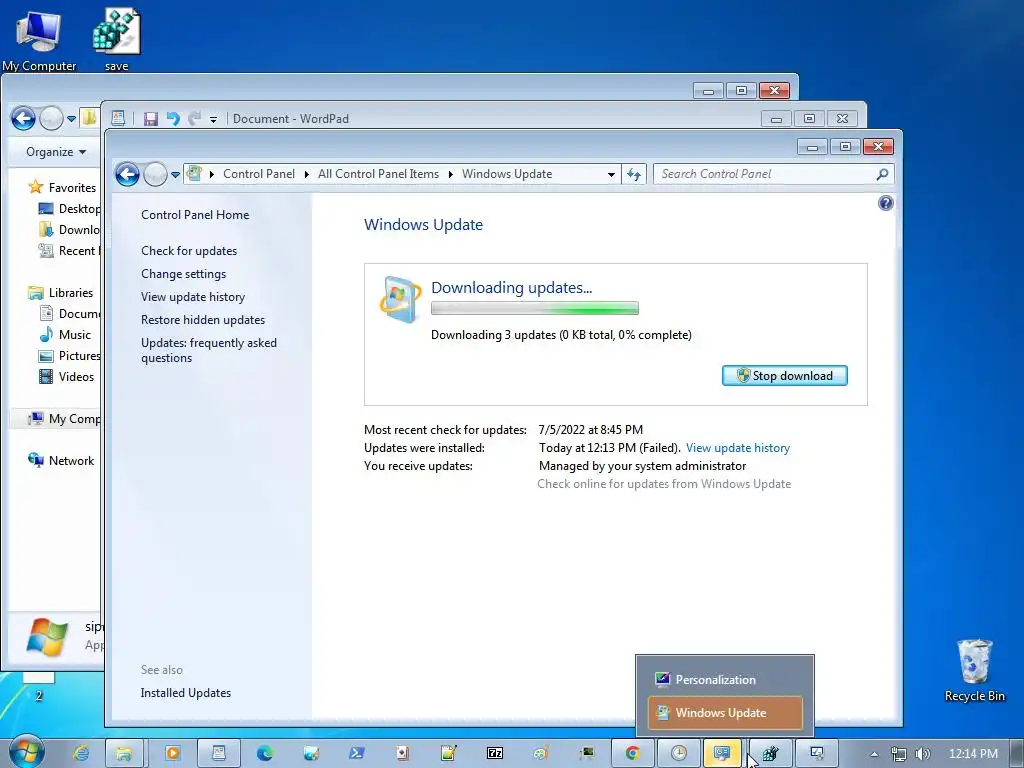Click the Registry Editor taskbar icon
This screenshot has width=1024, height=768.
click(x=771, y=753)
